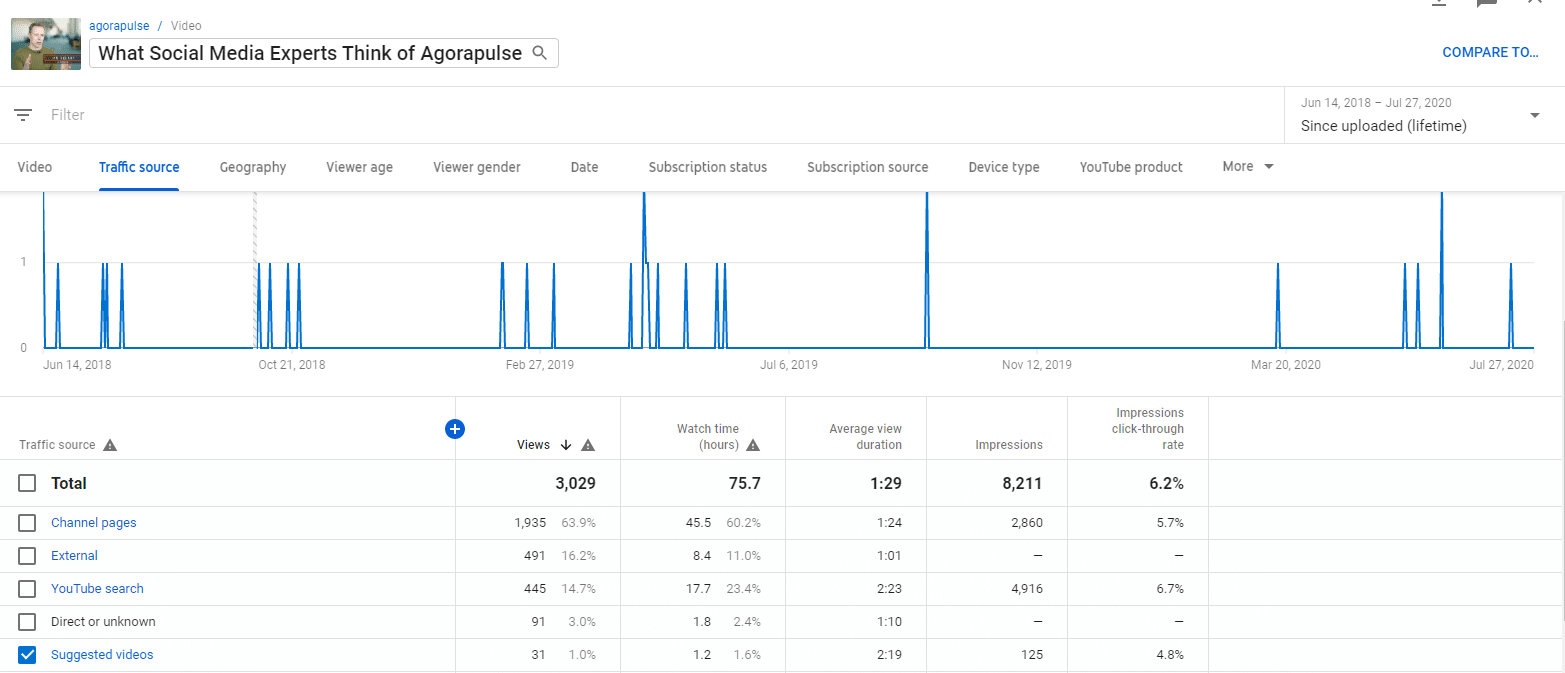The height and width of the screenshot is (673, 1565).
Task: Open the Since uploaded (lifetime) date range dropdown
Action: pos(1424,115)
